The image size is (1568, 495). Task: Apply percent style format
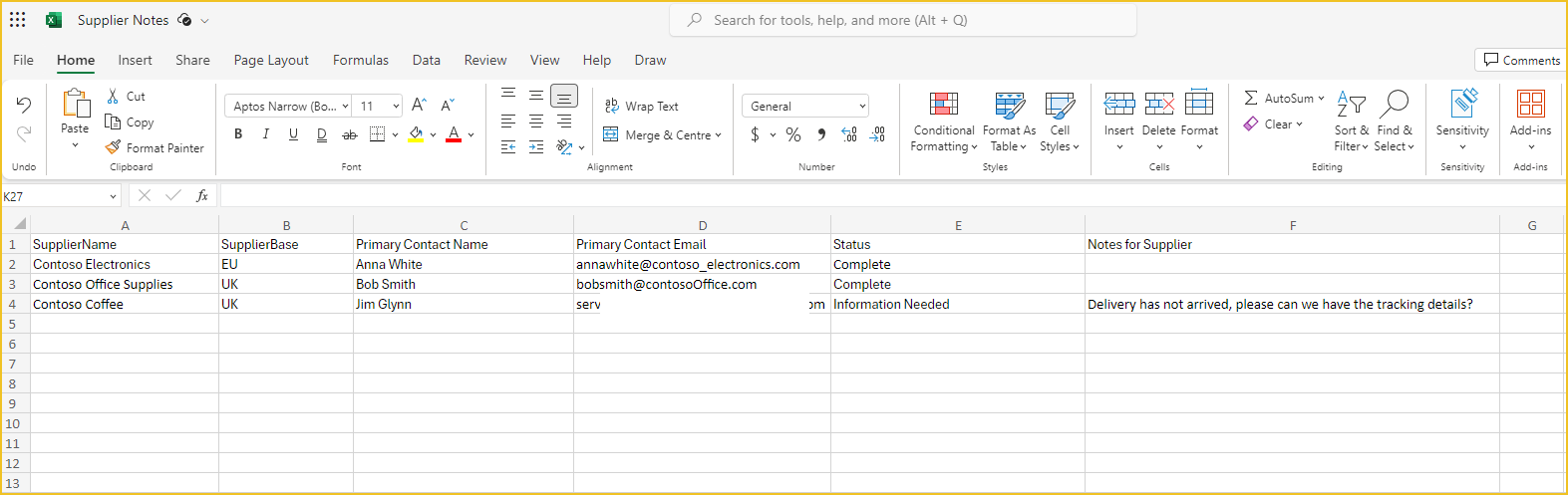coord(793,134)
